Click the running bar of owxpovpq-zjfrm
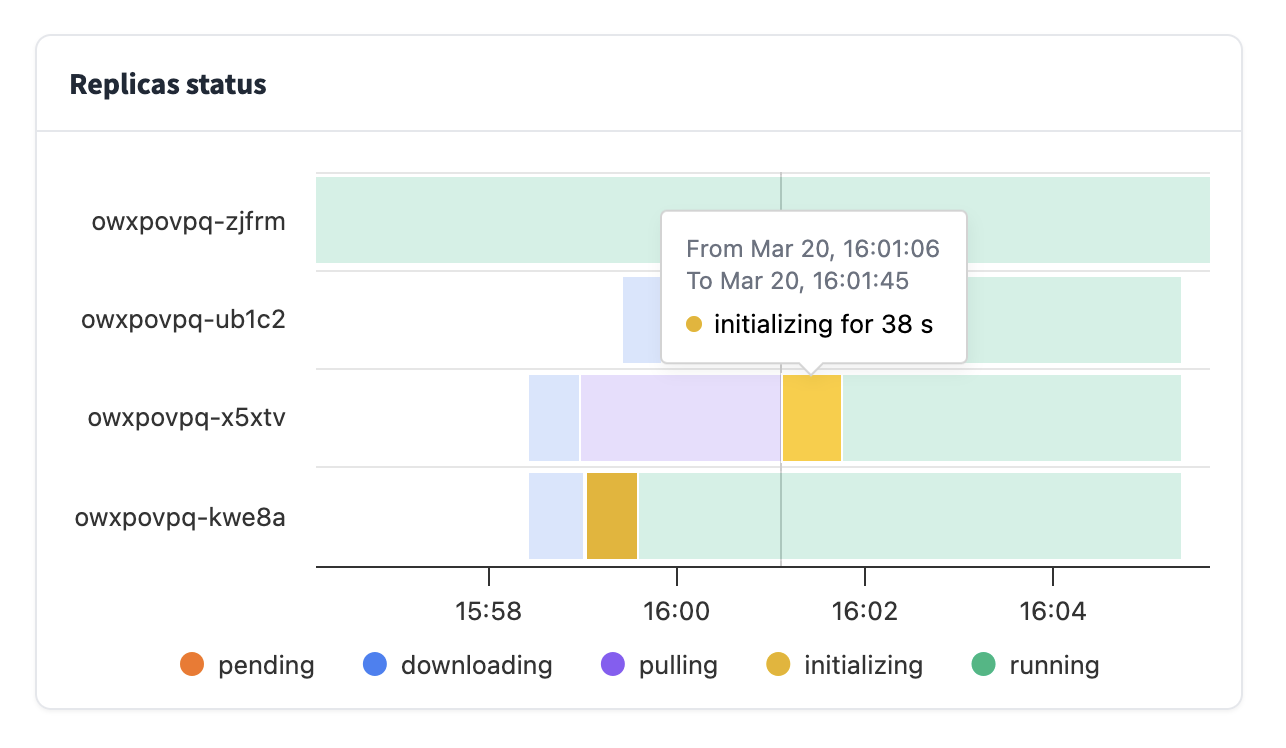Screen dimensions: 1286x748 tap(480, 220)
